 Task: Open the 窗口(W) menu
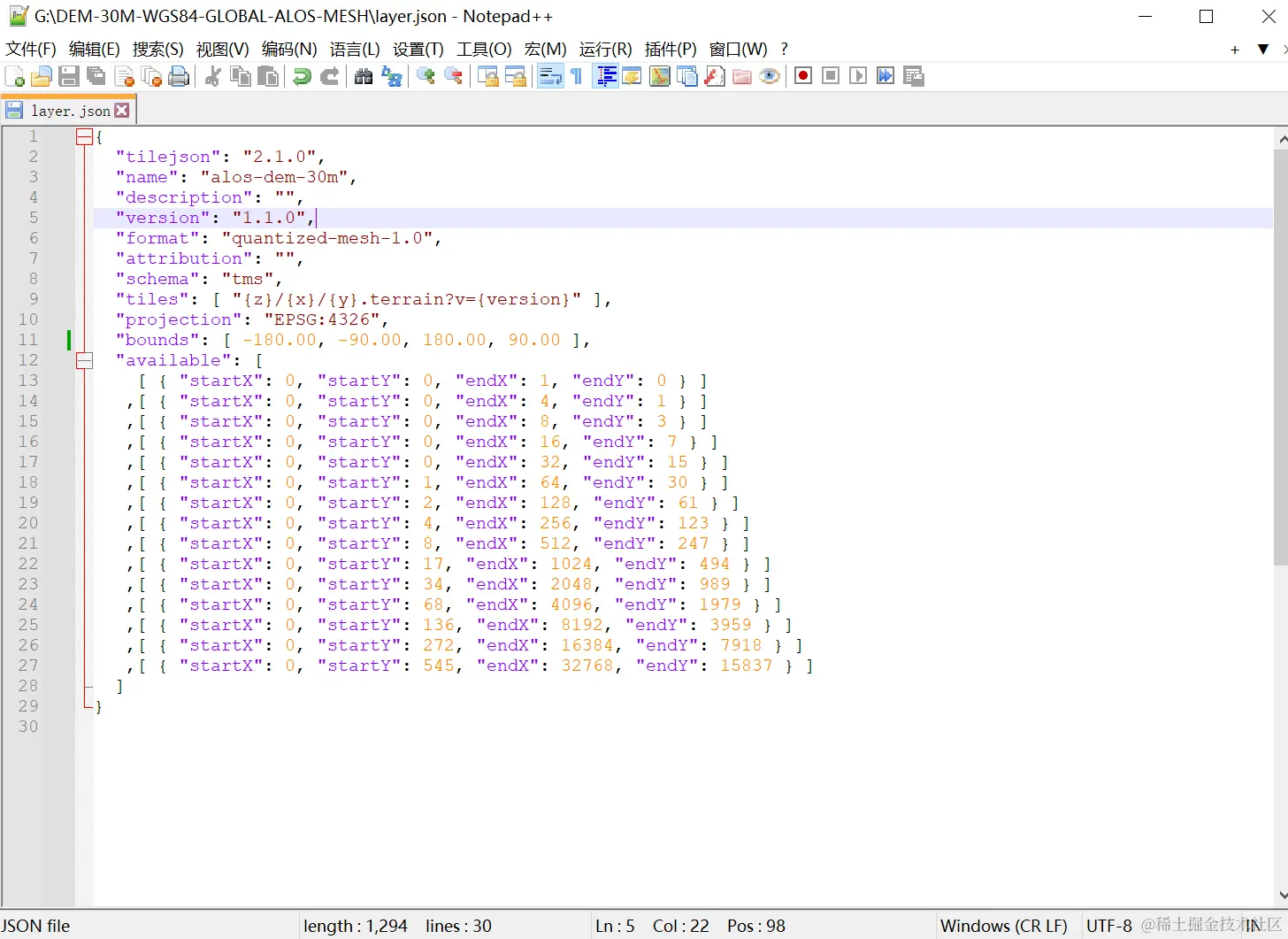tap(739, 50)
